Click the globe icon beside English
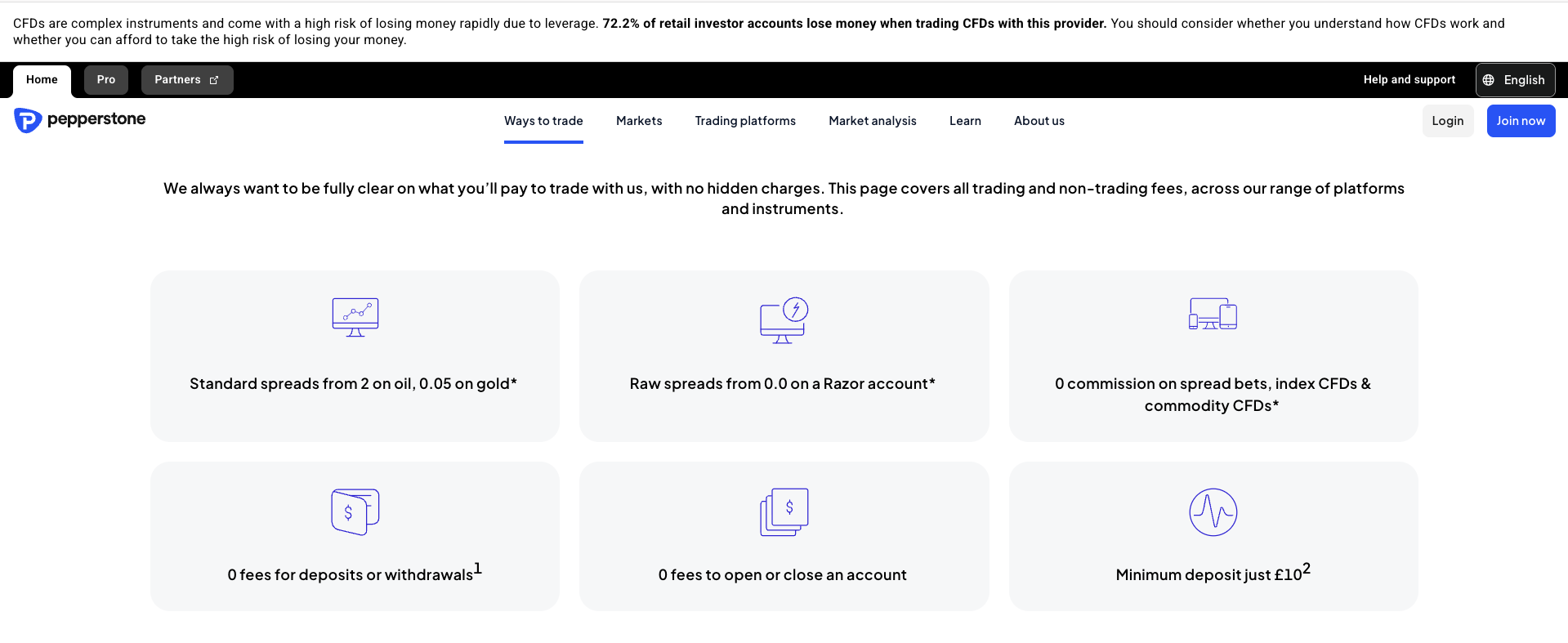The width and height of the screenshot is (1568, 643). pyautogui.click(x=1489, y=80)
